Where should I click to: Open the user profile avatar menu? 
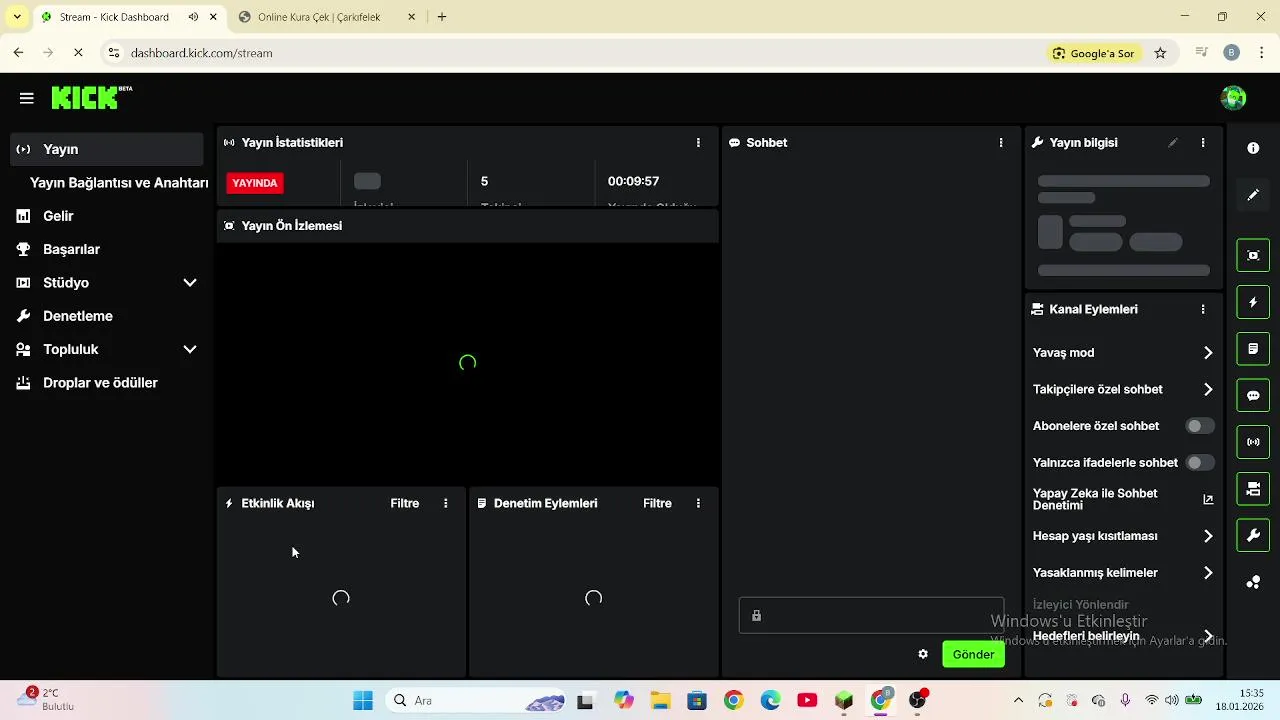pyautogui.click(x=1233, y=98)
